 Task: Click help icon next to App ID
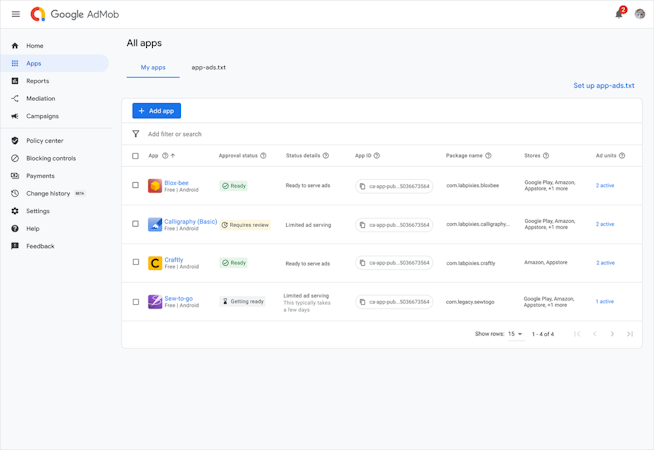tap(377, 156)
